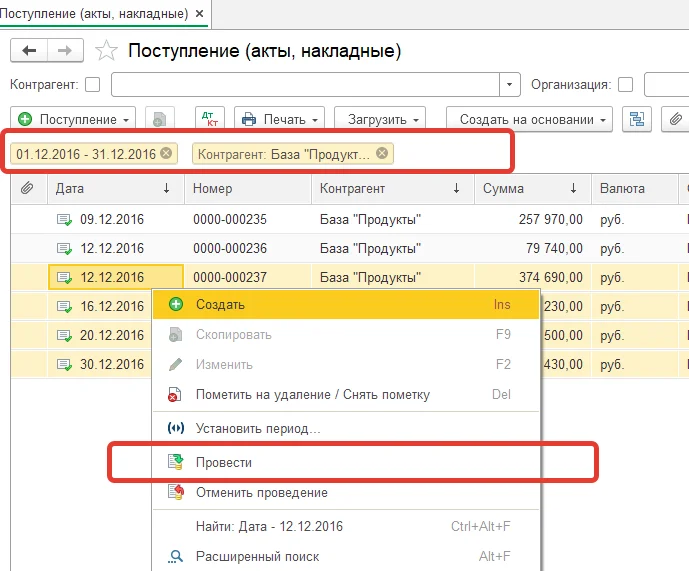Click the Валюта column header
The height and width of the screenshot is (571, 689).
click(x=634, y=189)
